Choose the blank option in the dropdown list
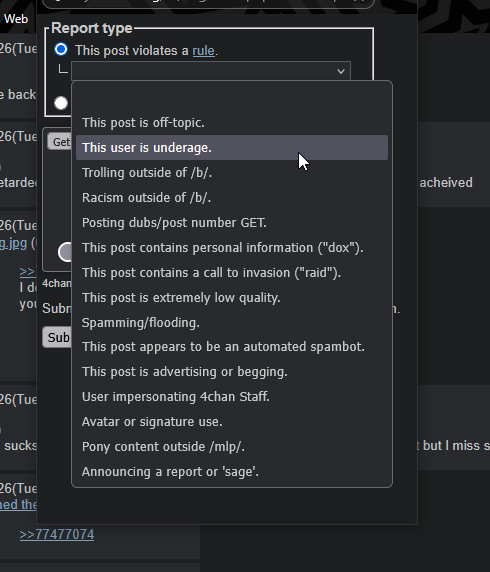Viewport: 490px width, 572px height. [x=232, y=98]
